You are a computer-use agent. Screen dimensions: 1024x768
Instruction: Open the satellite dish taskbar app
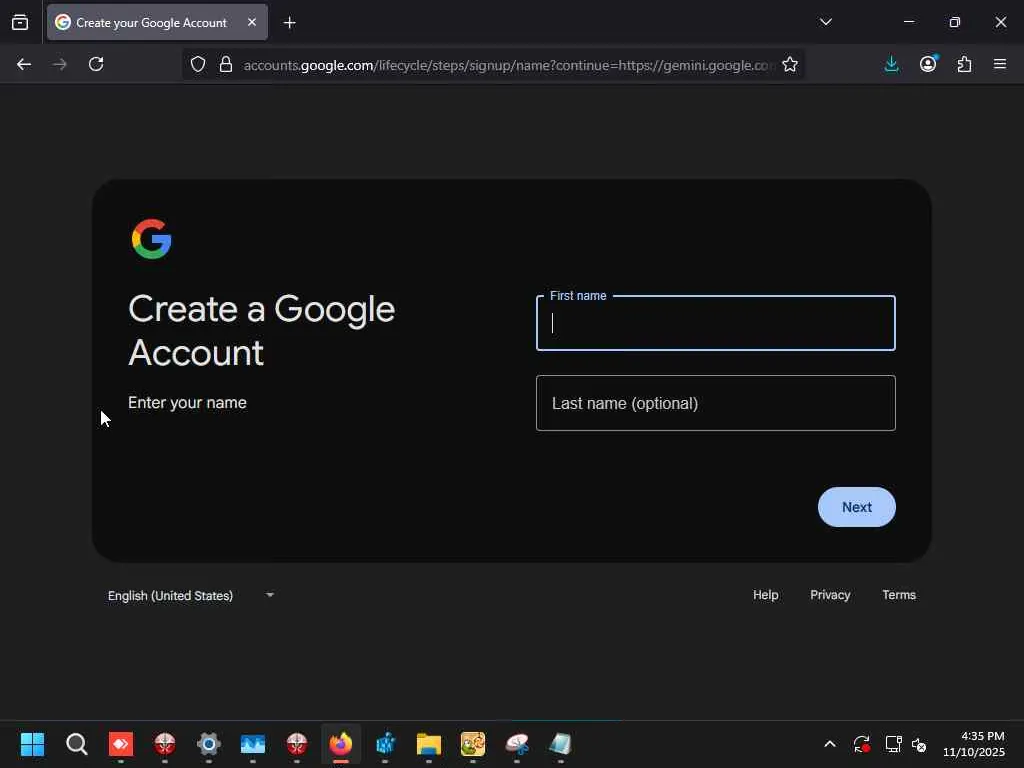click(x=517, y=744)
